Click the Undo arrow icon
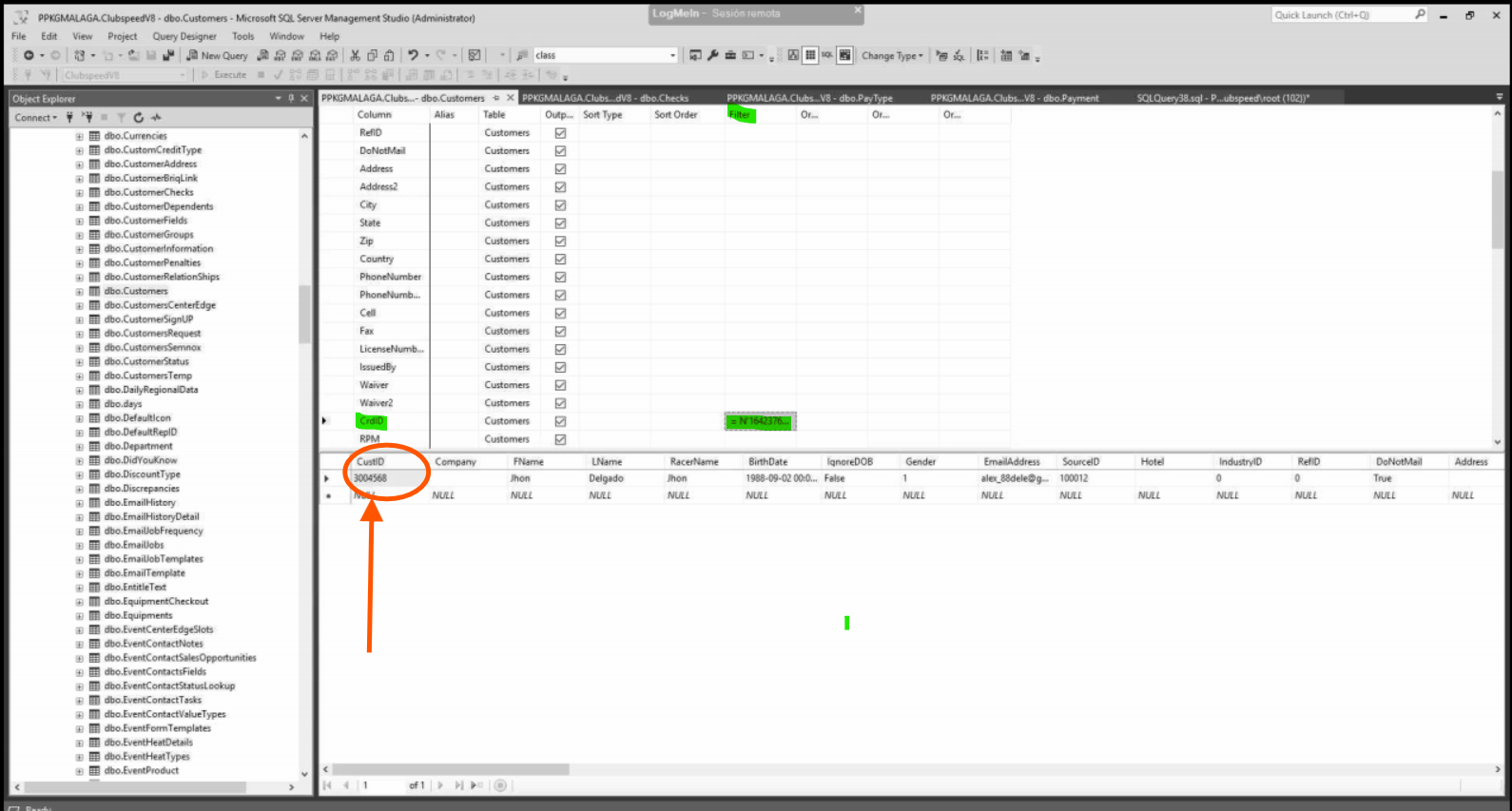This screenshot has height=811, width=1512. pos(413,55)
